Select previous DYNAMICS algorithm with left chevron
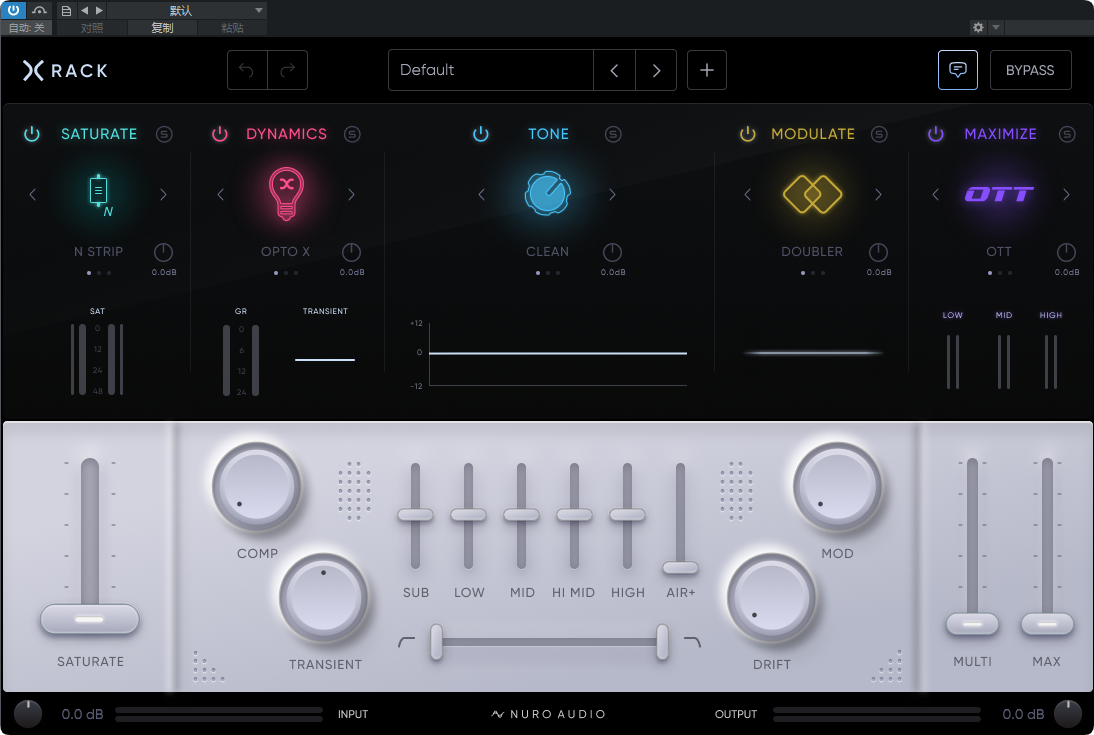The image size is (1094, 735). click(x=220, y=195)
